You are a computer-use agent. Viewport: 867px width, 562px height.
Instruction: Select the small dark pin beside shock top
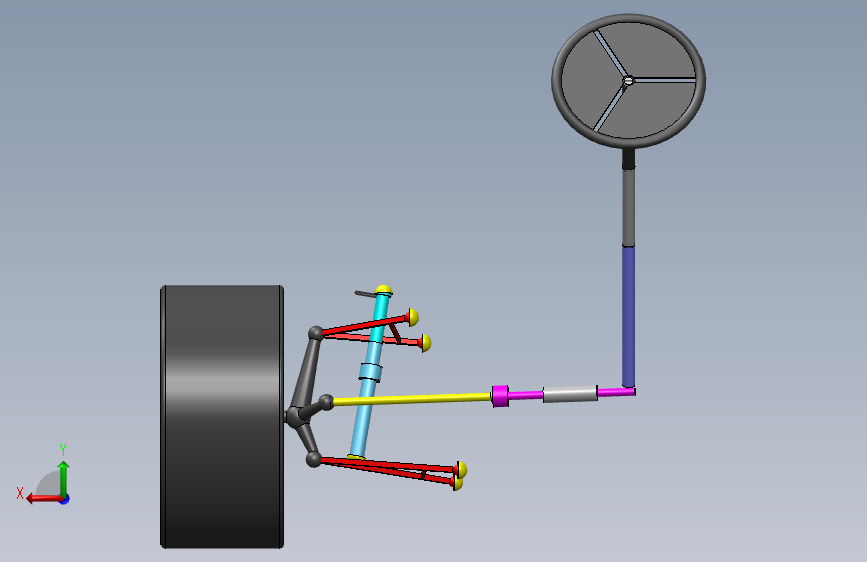click(365, 294)
